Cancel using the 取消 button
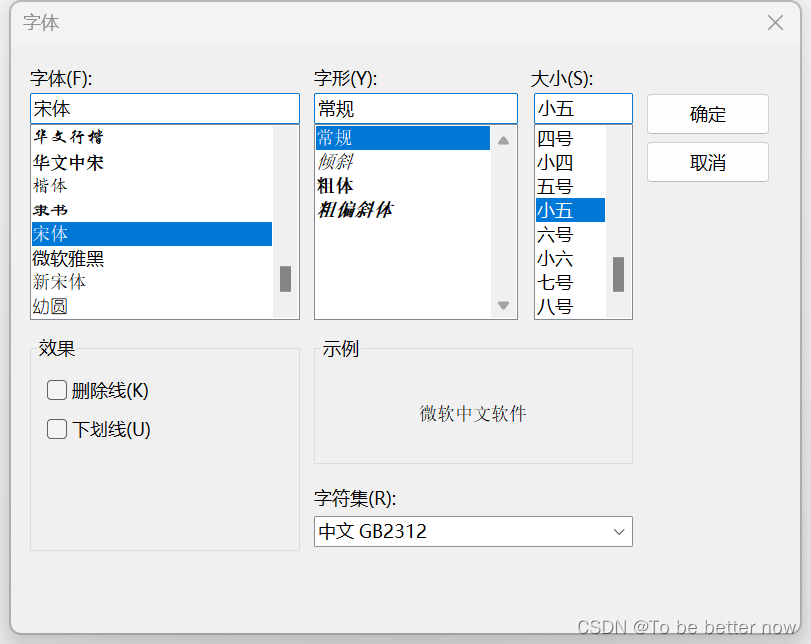 pyautogui.click(x=708, y=162)
